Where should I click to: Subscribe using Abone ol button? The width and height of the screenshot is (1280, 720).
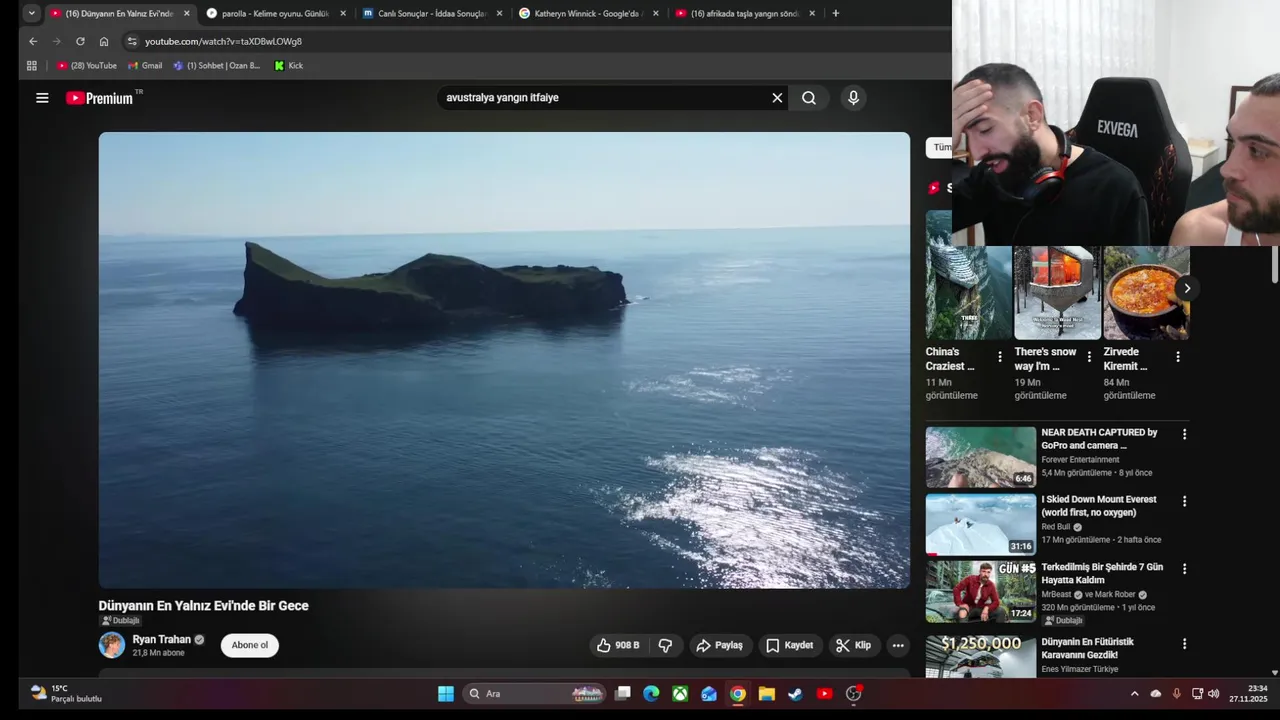click(250, 645)
